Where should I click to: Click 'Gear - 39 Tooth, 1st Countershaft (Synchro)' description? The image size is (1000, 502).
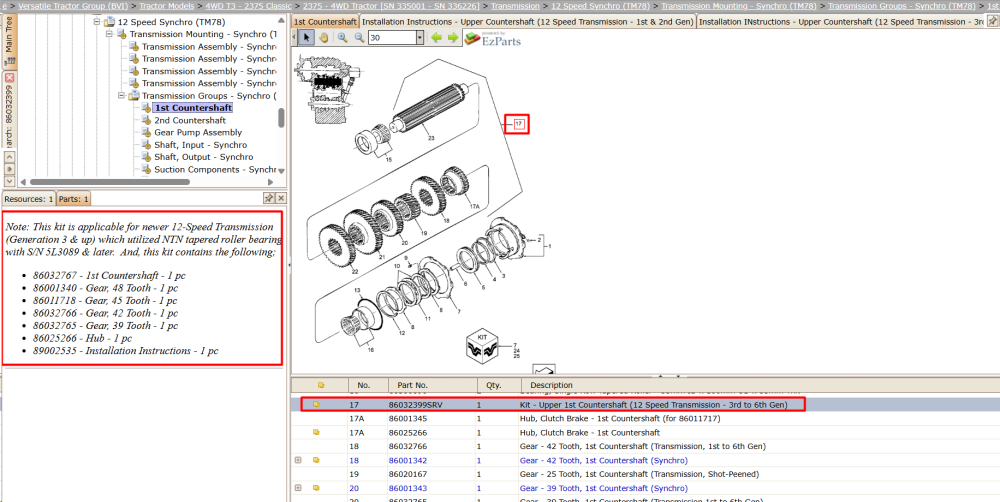click(x=603, y=489)
